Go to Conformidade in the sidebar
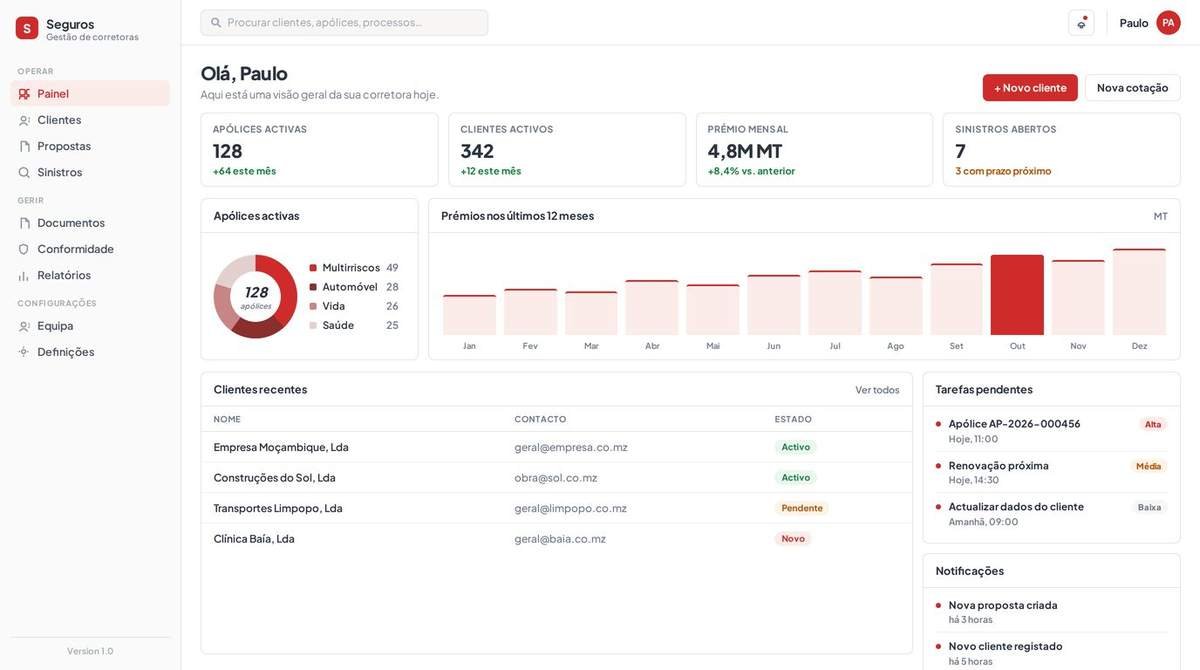This screenshot has width=1200, height=670. point(90,249)
